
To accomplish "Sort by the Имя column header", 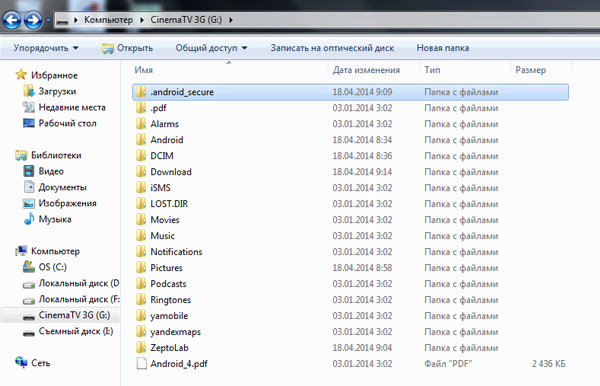I will pos(143,70).
